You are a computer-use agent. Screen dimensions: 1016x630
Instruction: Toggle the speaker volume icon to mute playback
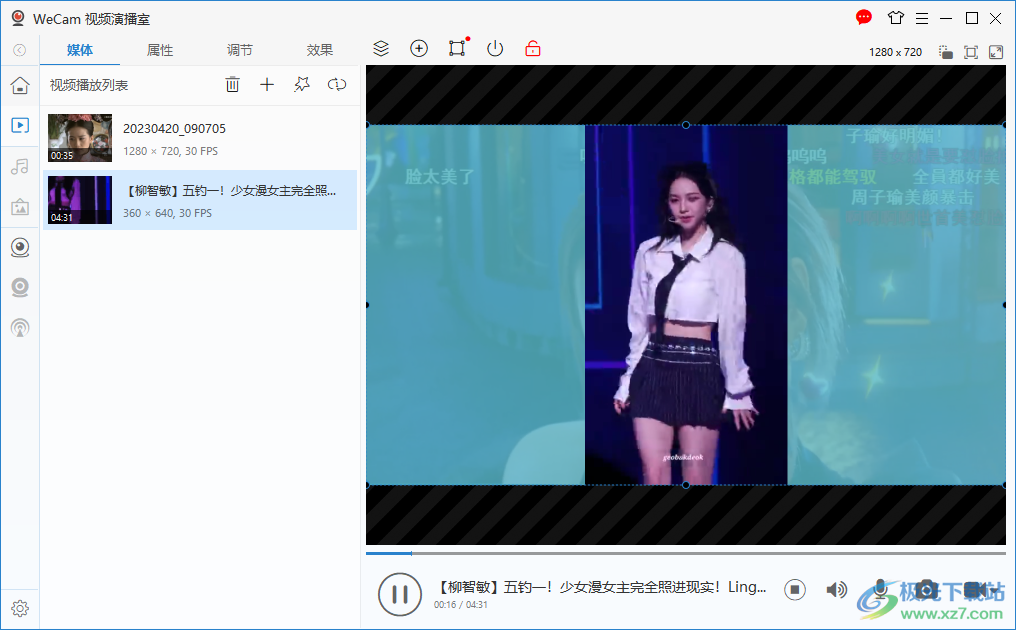point(836,589)
